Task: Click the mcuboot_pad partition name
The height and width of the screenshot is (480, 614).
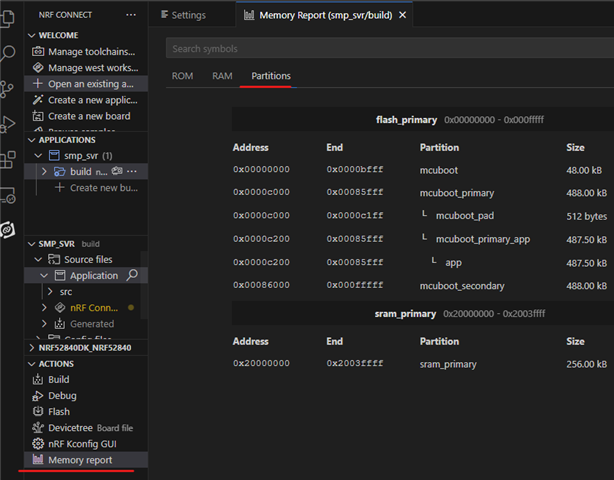Action: (465, 216)
